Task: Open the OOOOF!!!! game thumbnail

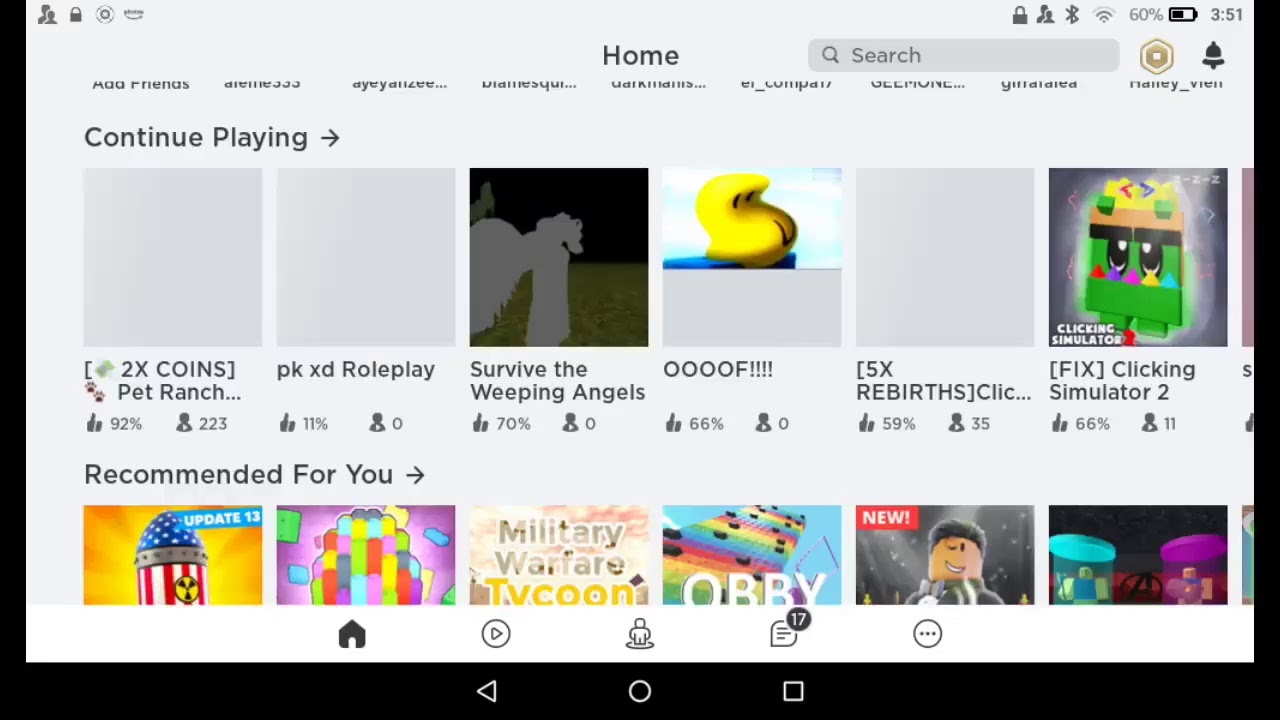Action: pos(752,257)
